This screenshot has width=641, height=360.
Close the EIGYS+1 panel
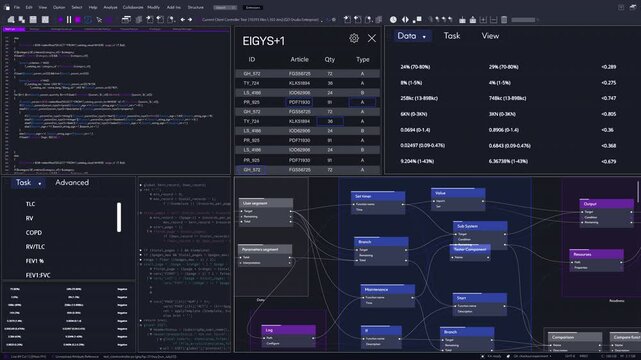[x=372, y=38]
